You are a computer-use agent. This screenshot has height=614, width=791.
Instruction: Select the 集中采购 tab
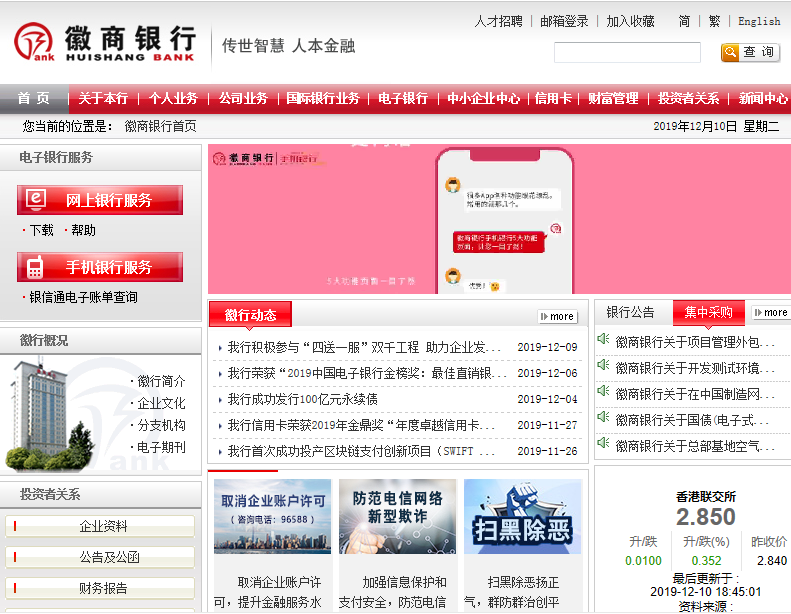709,312
